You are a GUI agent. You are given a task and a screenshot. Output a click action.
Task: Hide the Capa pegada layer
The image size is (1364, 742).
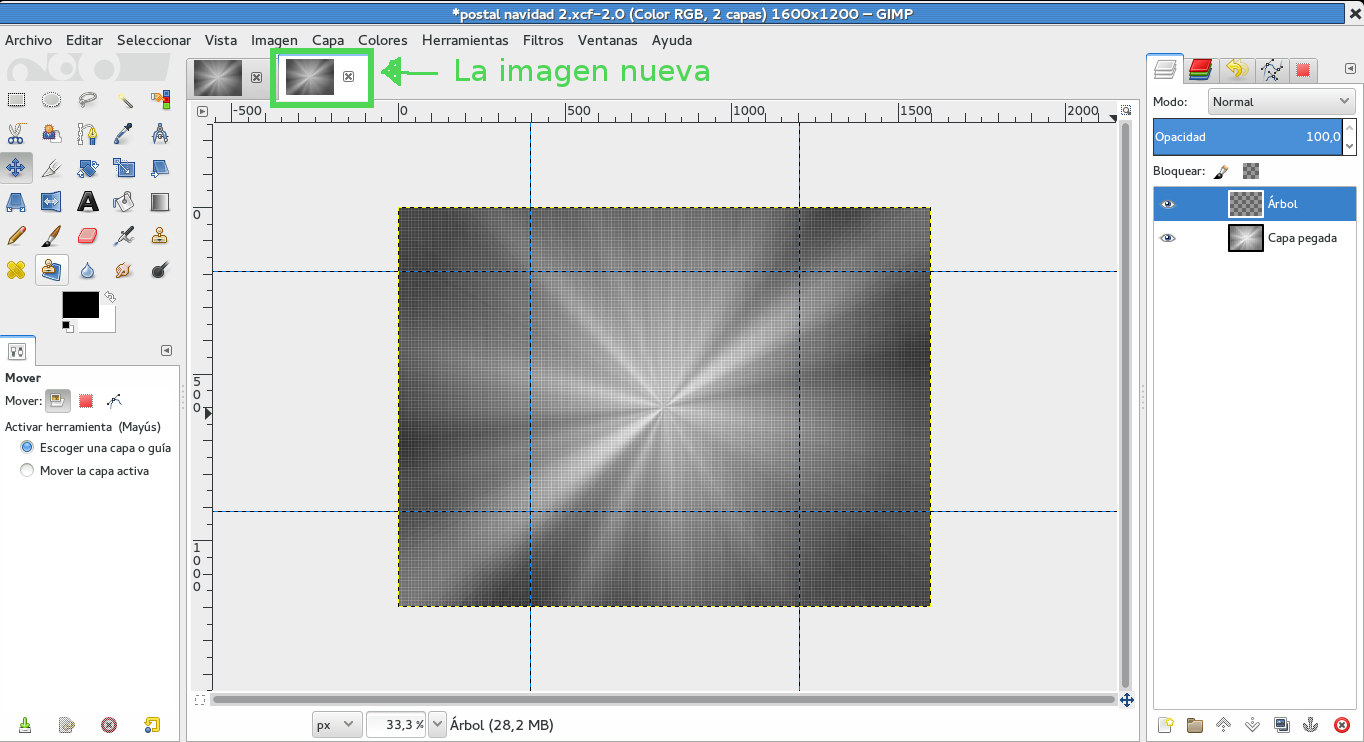(1166, 238)
